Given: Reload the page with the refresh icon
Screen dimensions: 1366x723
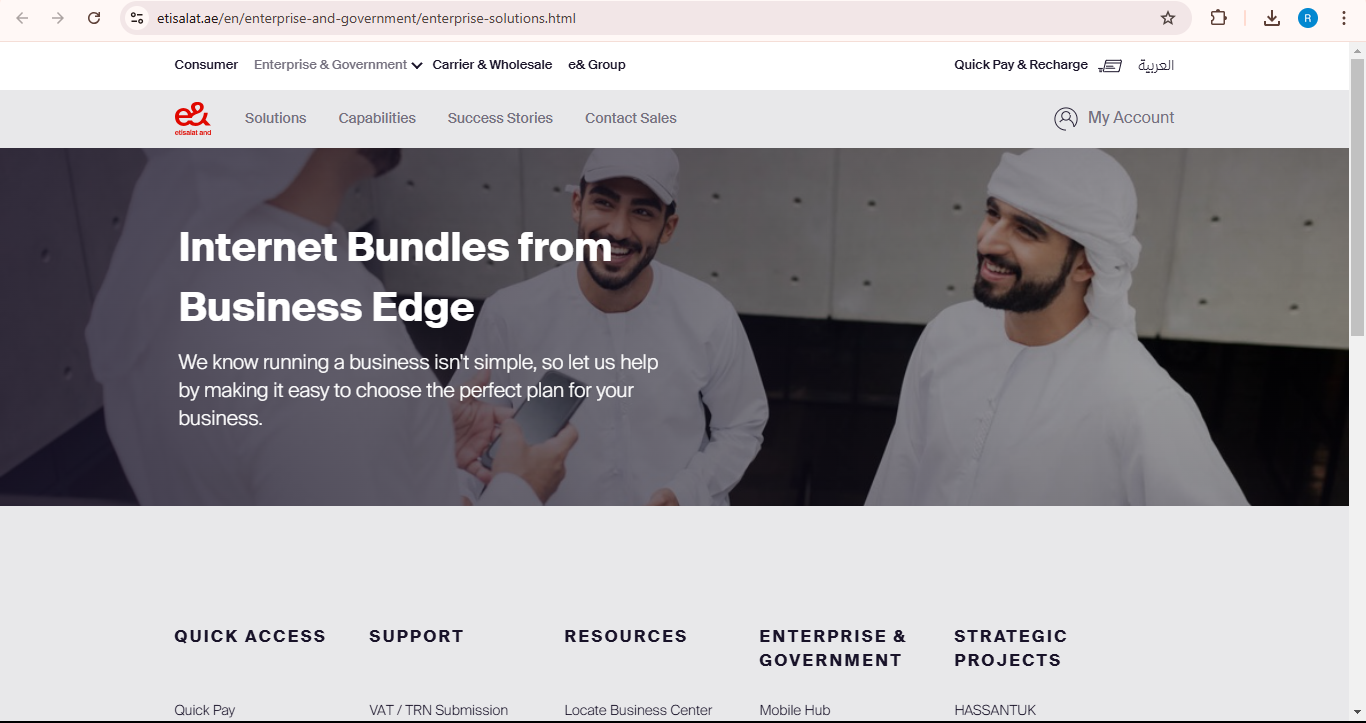Looking at the screenshot, I should [x=94, y=18].
